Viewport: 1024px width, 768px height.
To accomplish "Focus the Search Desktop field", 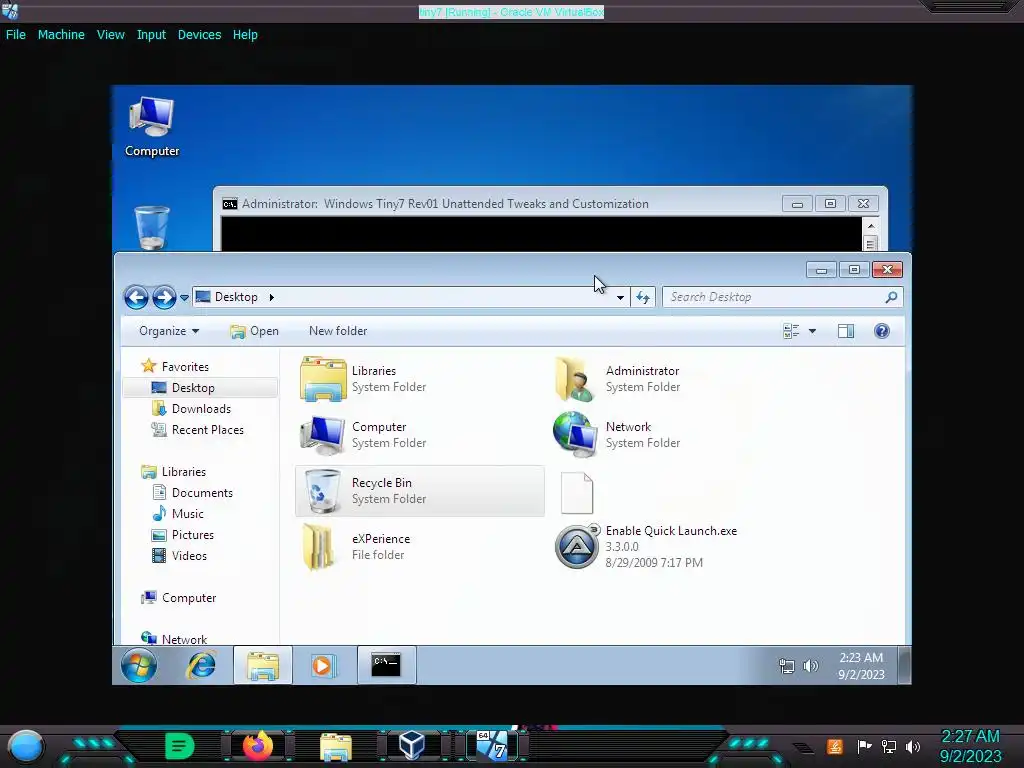I will click(782, 297).
